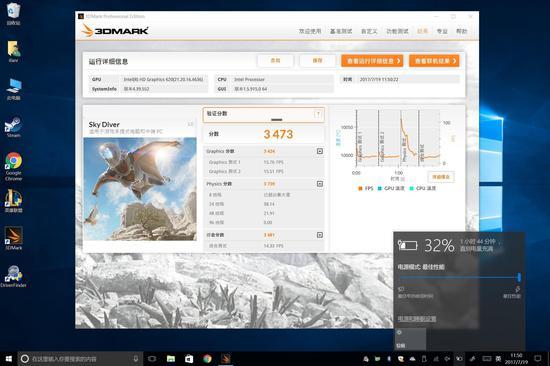Collapse the Physics score section
Image resolution: width=550 pixels, height=366 pixels.
click(320, 184)
